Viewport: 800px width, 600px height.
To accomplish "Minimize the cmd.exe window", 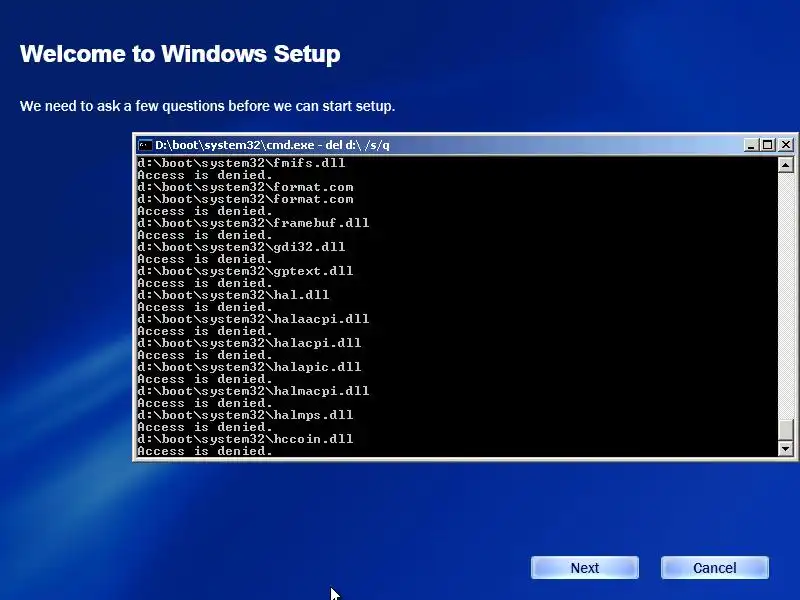I will click(x=750, y=145).
